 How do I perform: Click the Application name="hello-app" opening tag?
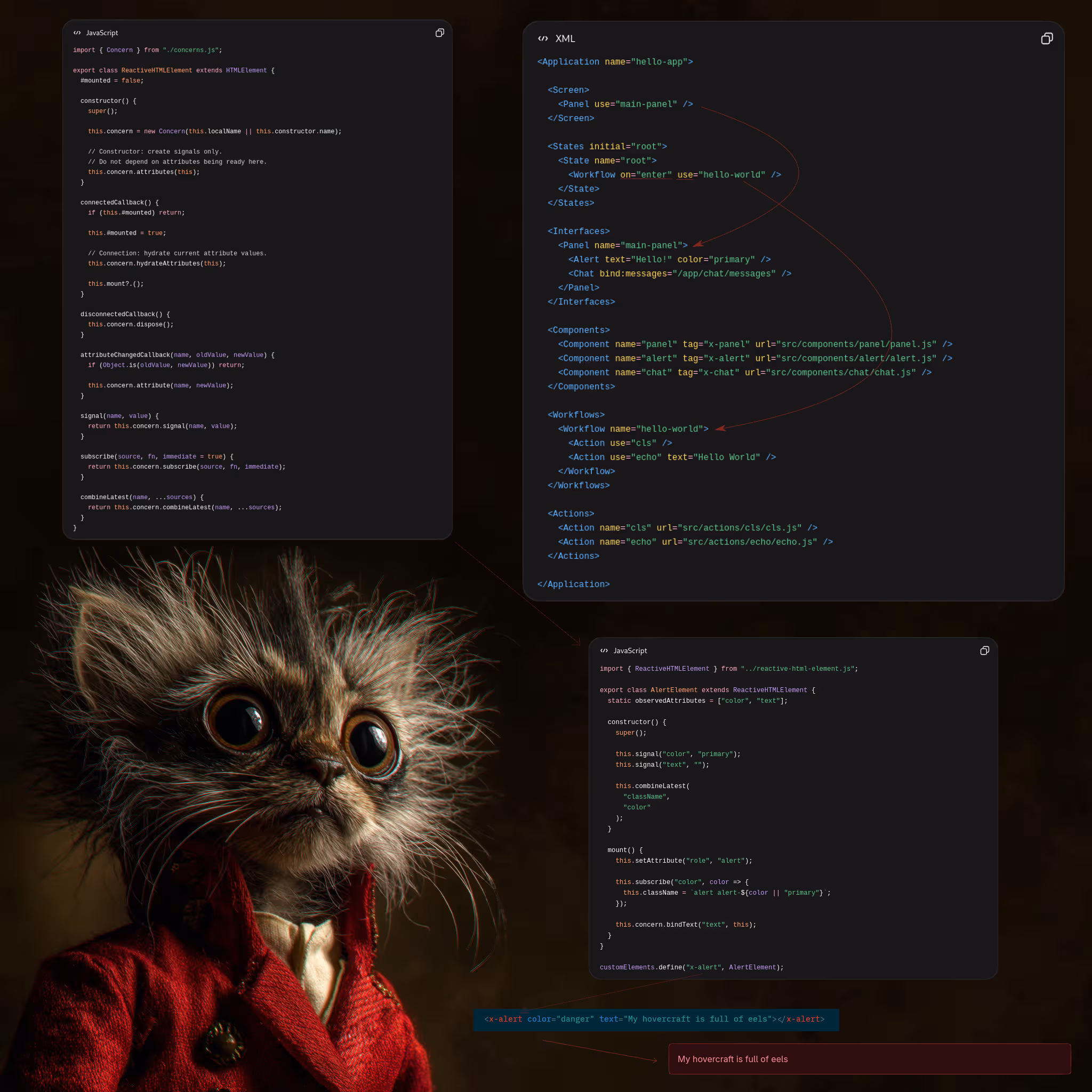[614, 62]
